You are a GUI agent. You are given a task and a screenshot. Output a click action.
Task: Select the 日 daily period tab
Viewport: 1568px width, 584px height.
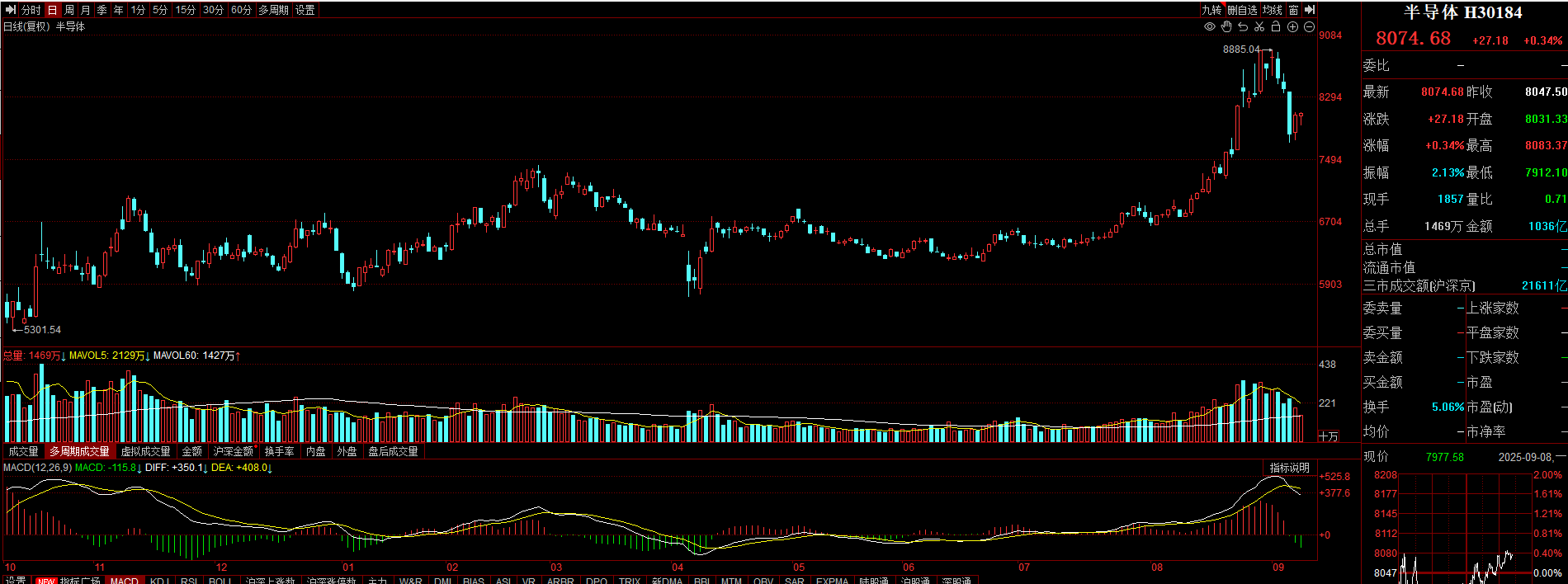pos(53,10)
